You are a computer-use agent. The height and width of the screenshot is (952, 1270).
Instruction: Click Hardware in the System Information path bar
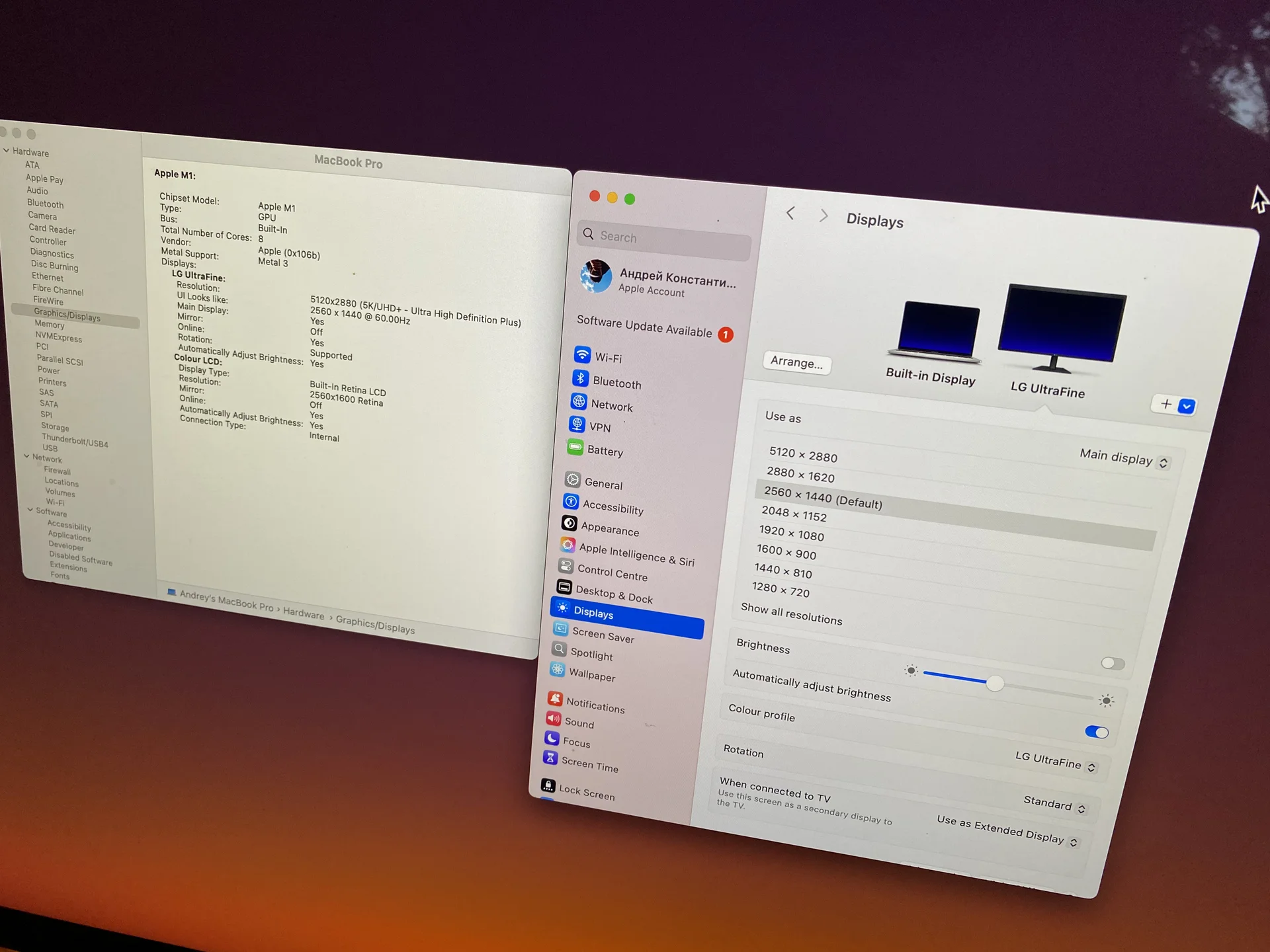click(x=304, y=614)
